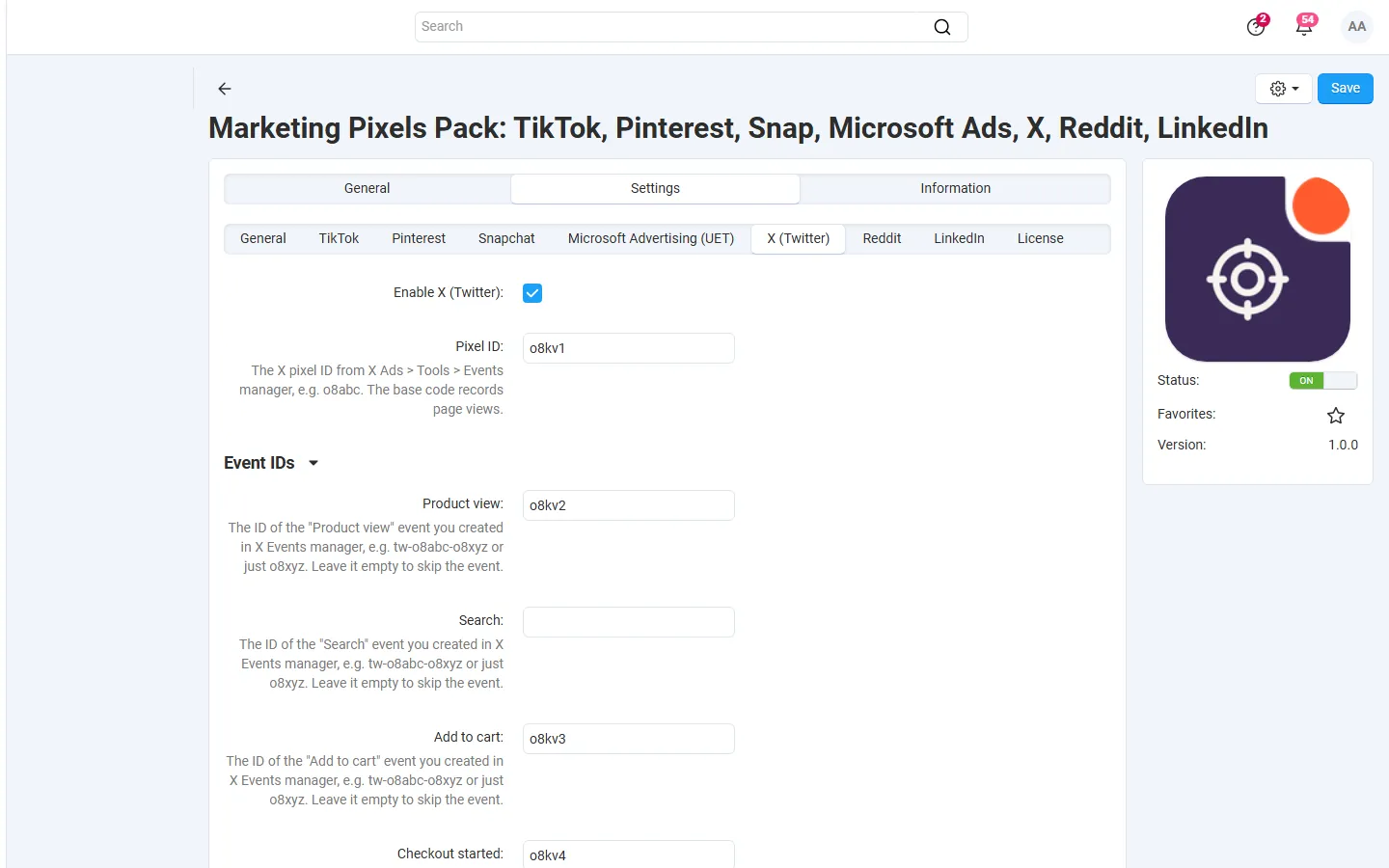Image resolution: width=1389 pixels, height=868 pixels.
Task: Add to favorites with star icon
Action: tap(1336, 416)
